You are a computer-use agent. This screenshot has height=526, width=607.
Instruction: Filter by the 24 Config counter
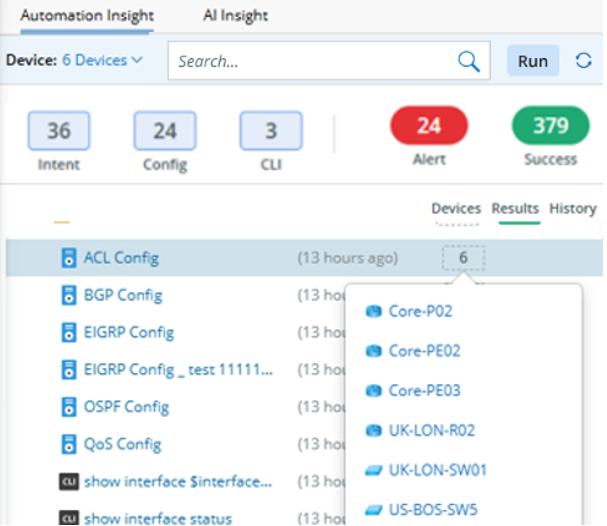(x=165, y=131)
